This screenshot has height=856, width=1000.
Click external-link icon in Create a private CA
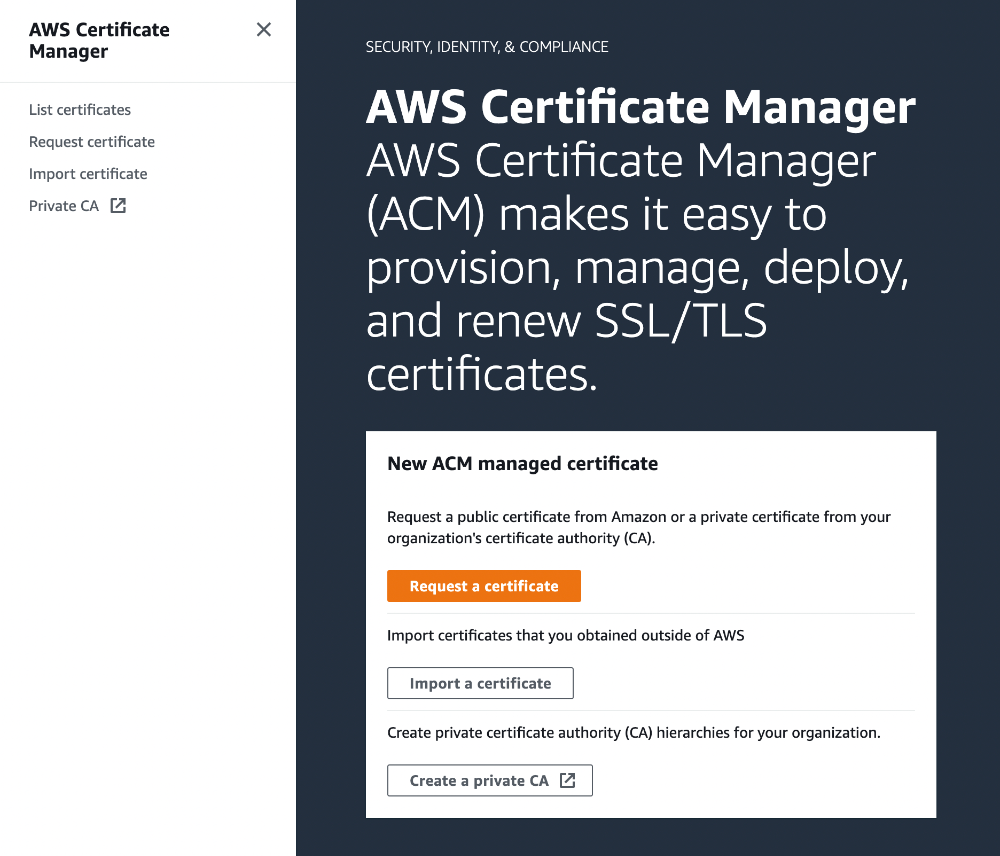(567, 780)
